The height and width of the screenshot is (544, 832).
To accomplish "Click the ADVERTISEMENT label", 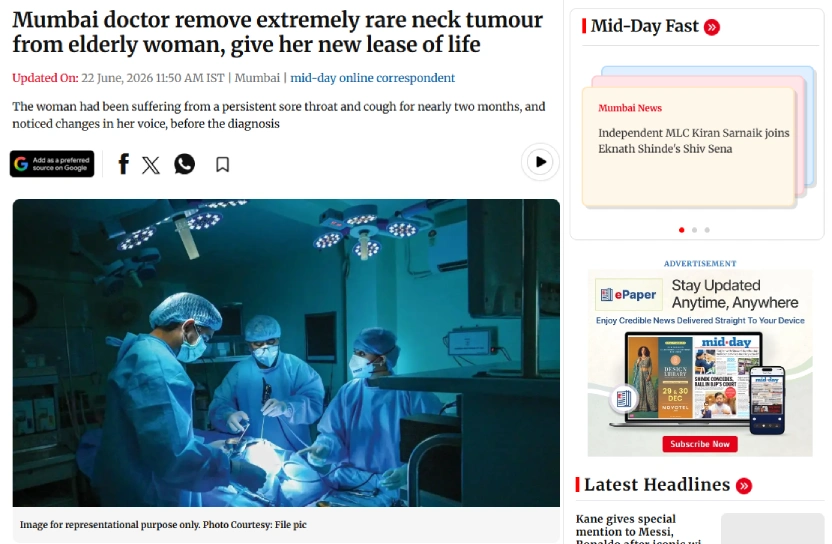I will pyautogui.click(x=700, y=263).
